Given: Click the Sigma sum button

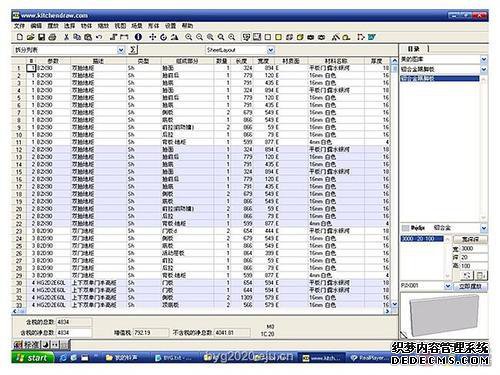Looking at the screenshot, I should click(x=133, y=50).
